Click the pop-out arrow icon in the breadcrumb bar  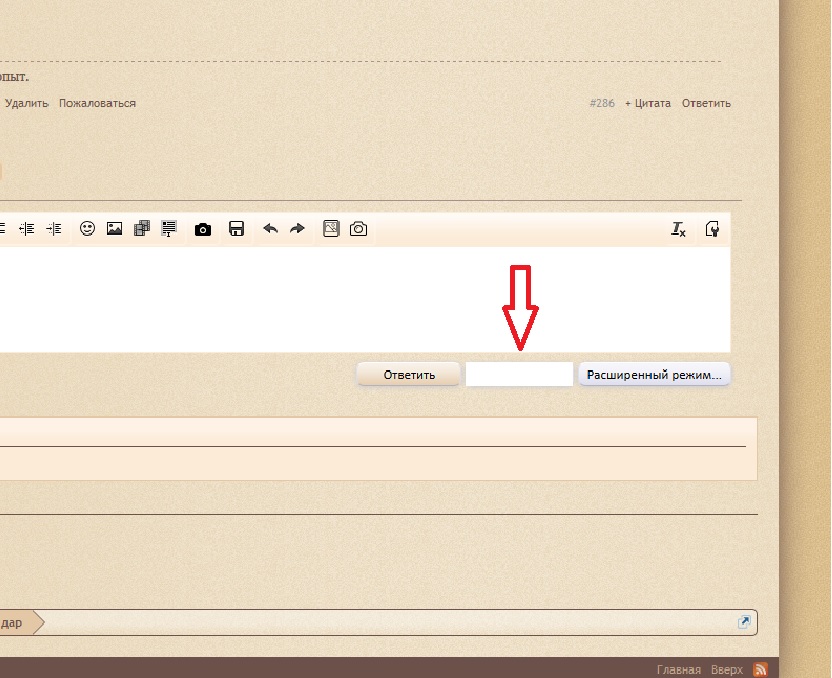[x=744, y=622]
